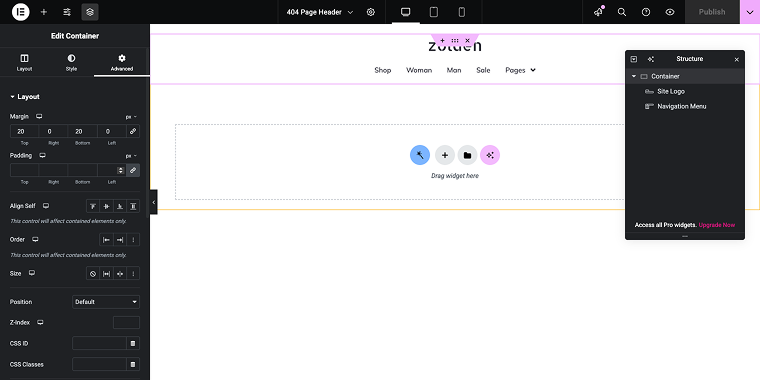Image resolution: width=760 pixels, height=380 pixels.
Task: Open the 404 Page Header document dropdown
Action: tap(320, 12)
